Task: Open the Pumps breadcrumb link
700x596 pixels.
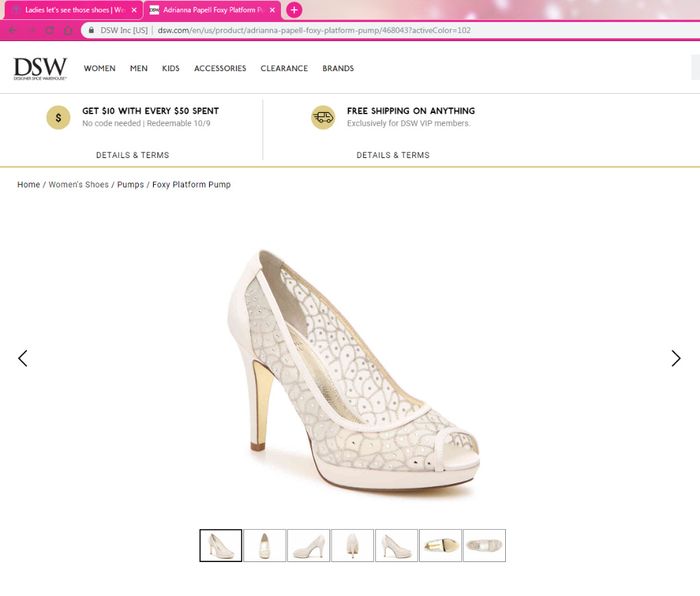Action: pos(130,185)
